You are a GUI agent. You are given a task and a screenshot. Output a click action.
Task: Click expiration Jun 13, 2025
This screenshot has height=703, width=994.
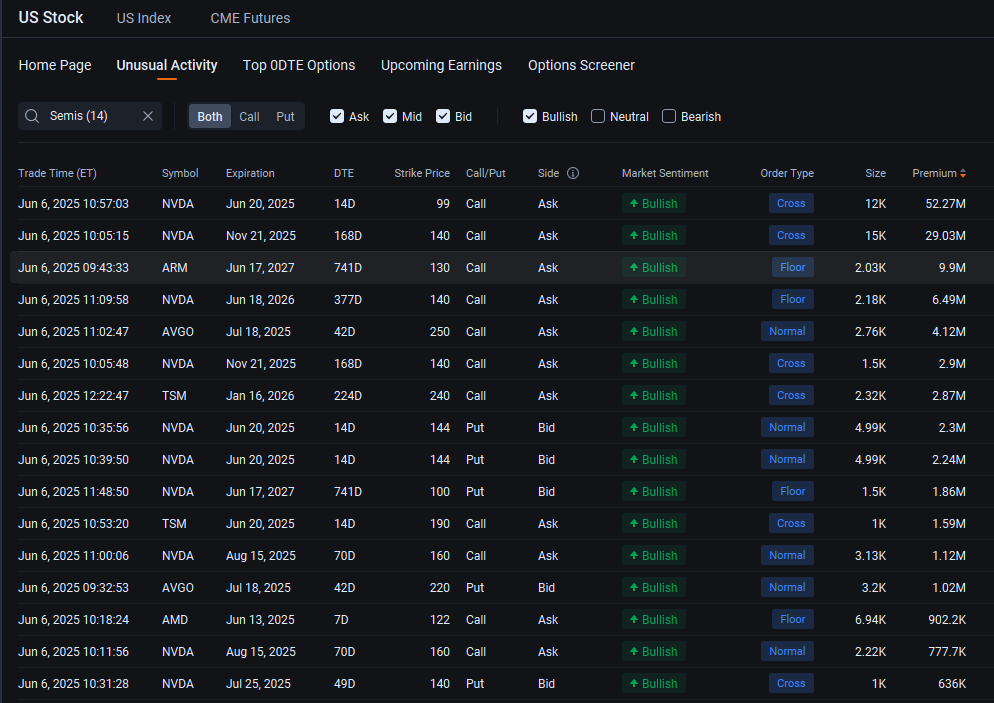260,619
